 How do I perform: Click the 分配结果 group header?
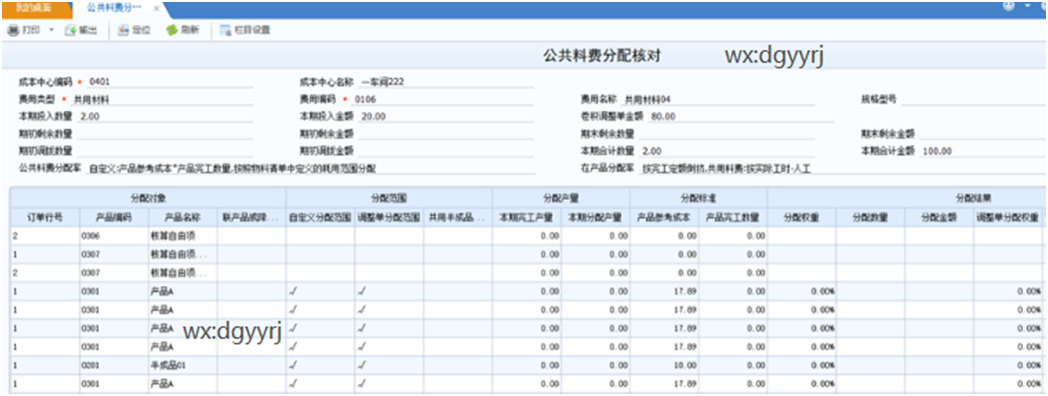click(x=907, y=199)
